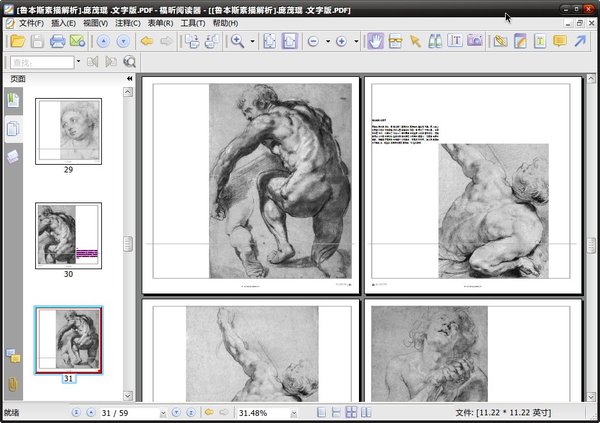600x423 pixels.
Task: Click the Print icon in toolbar
Action: 58,41
